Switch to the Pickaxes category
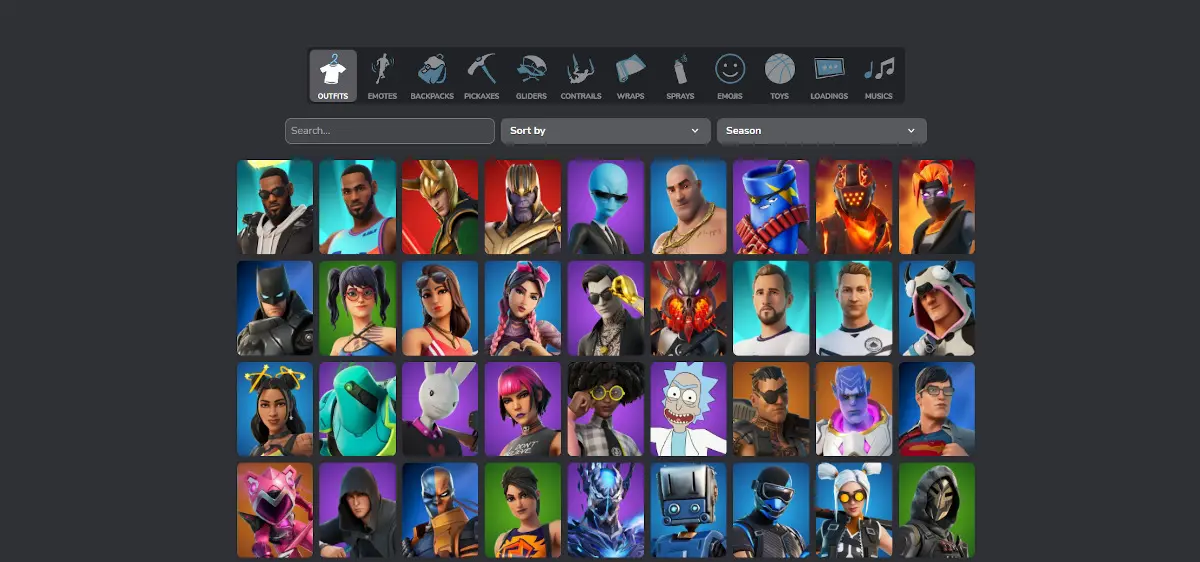The image size is (1200, 562). (x=481, y=76)
